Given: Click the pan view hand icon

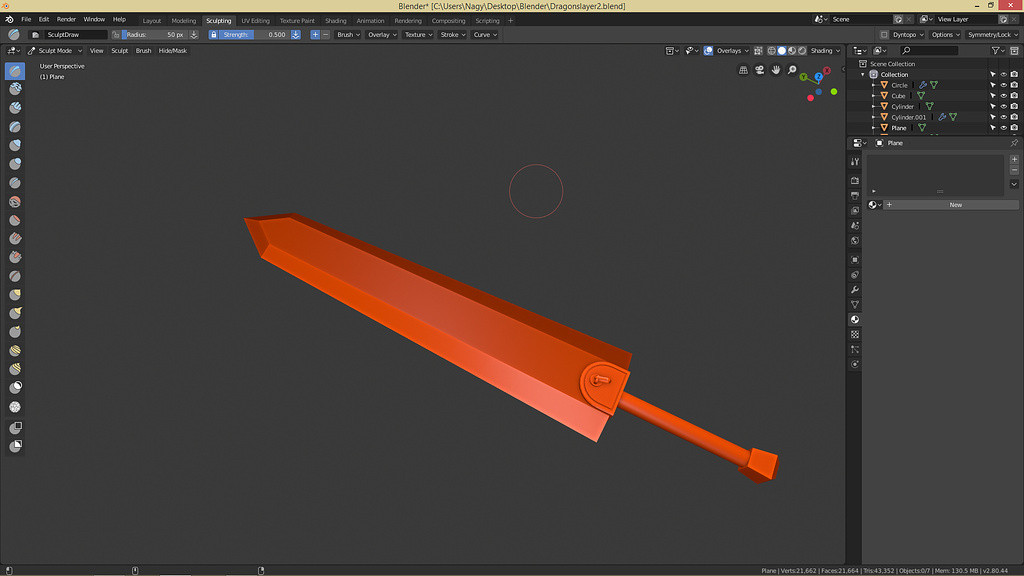Looking at the screenshot, I should click(x=776, y=70).
